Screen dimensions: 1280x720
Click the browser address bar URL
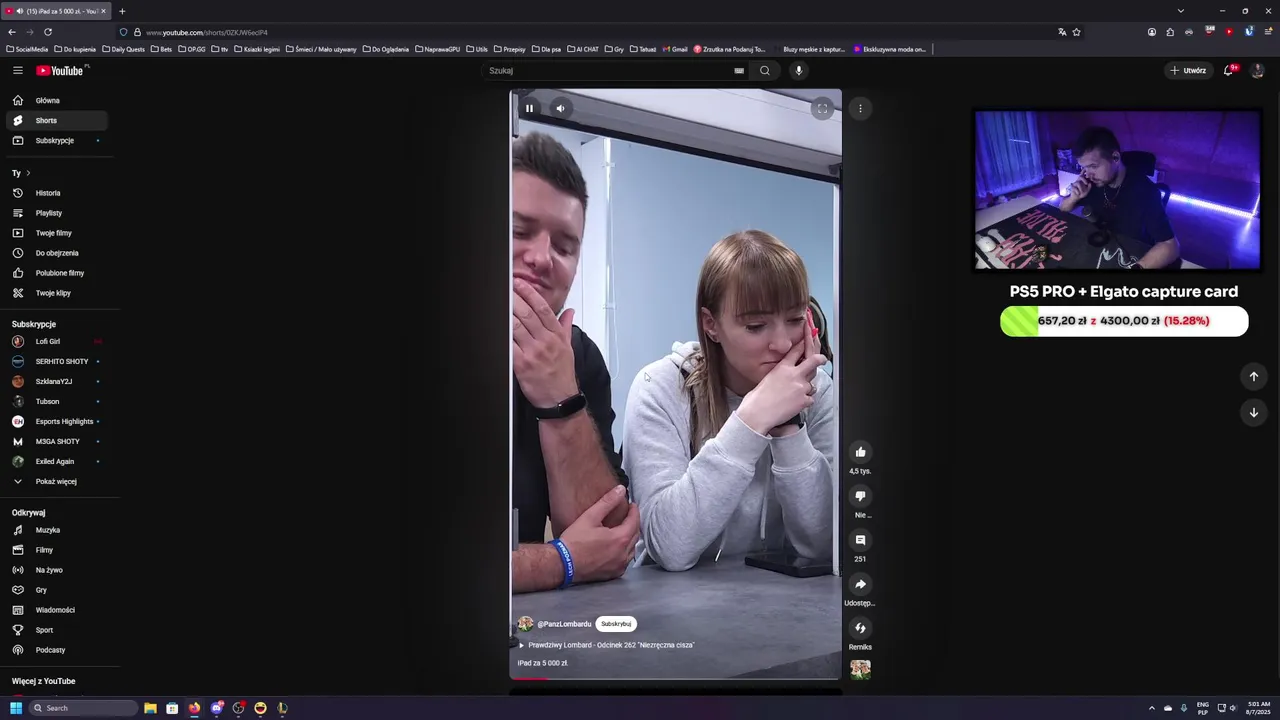[x=207, y=32]
